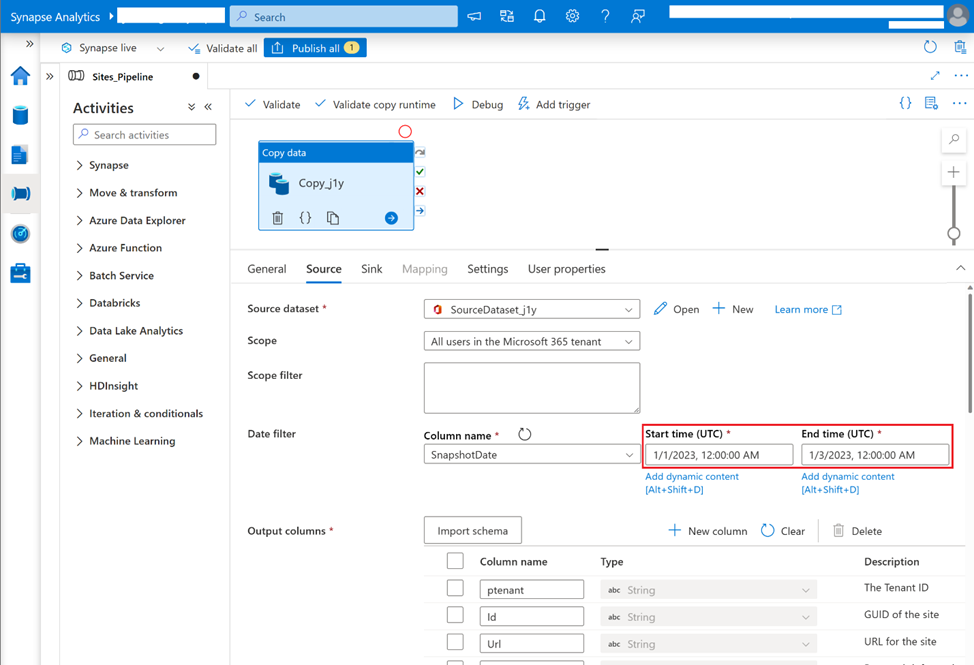The height and width of the screenshot is (665, 974).
Task: Refresh the date filter column names
Action: (525, 435)
